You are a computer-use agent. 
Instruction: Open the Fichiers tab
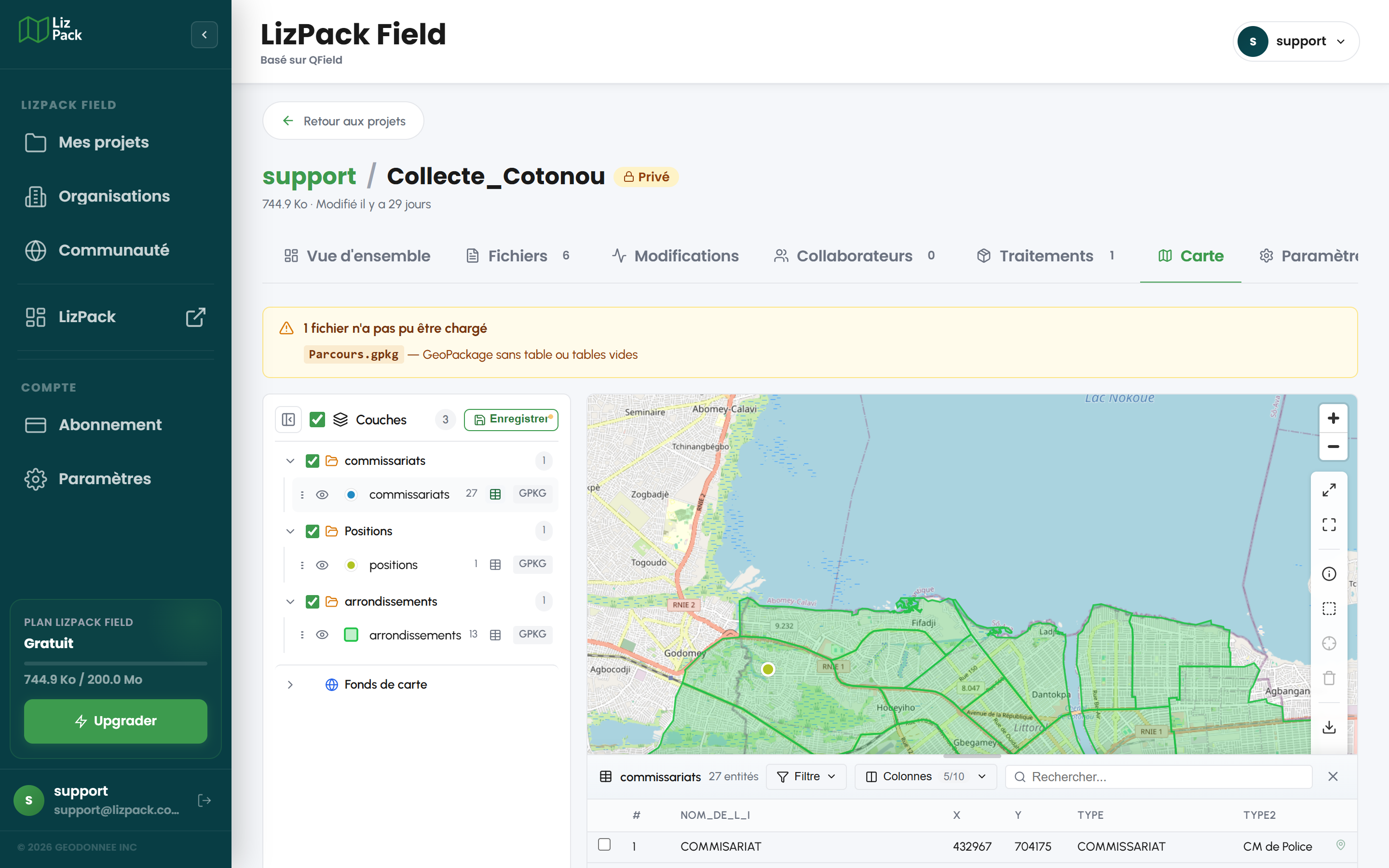pos(518,256)
